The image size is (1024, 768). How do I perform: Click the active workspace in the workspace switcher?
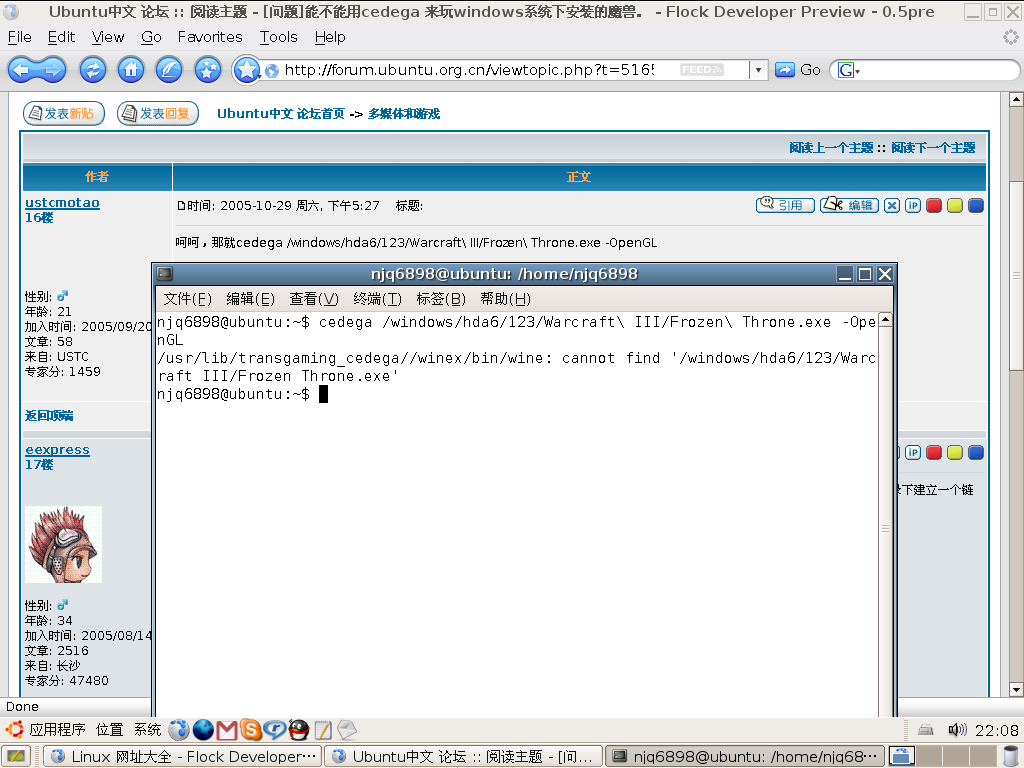(x=901, y=756)
